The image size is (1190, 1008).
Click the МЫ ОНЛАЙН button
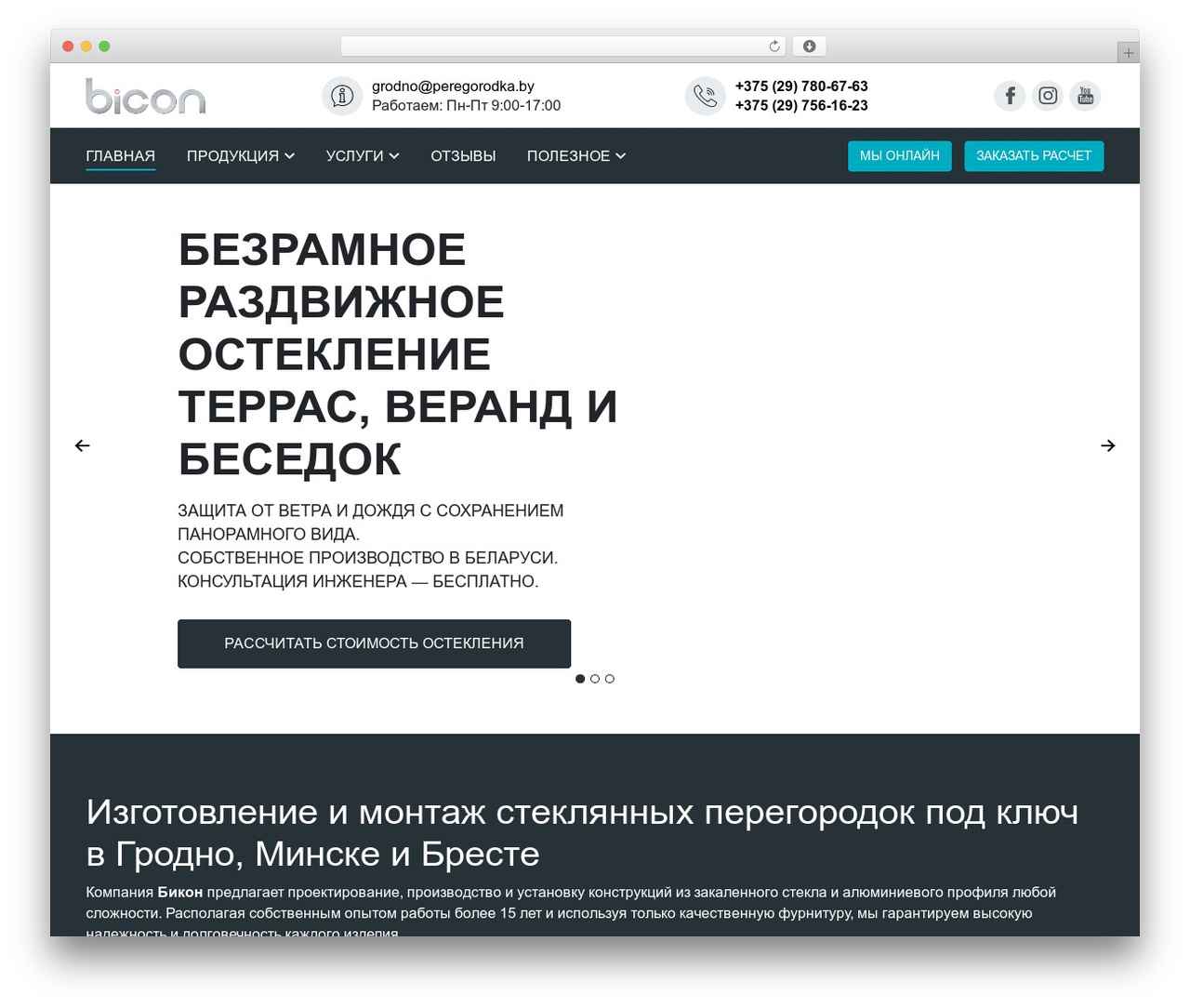[900, 156]
